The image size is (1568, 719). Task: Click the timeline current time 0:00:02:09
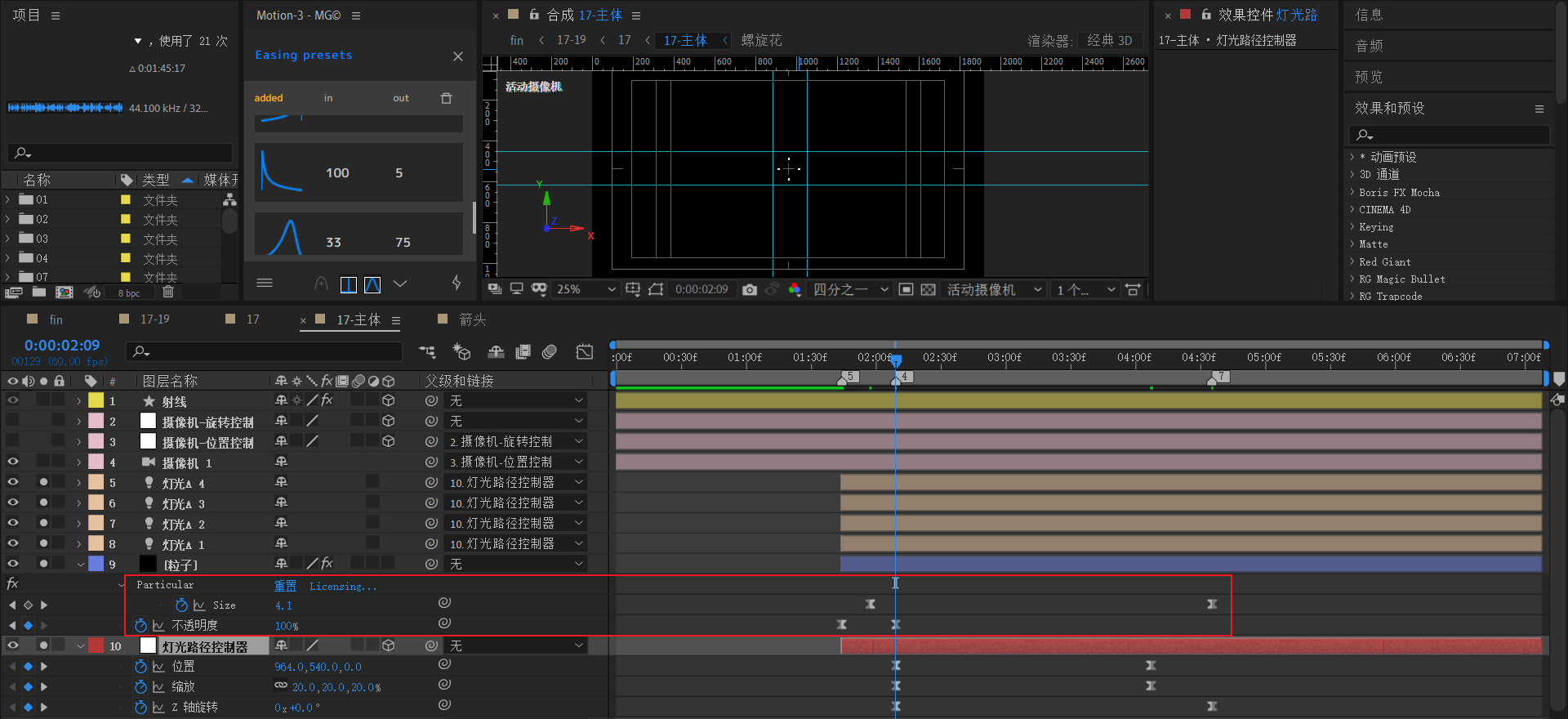pos(62,346)
